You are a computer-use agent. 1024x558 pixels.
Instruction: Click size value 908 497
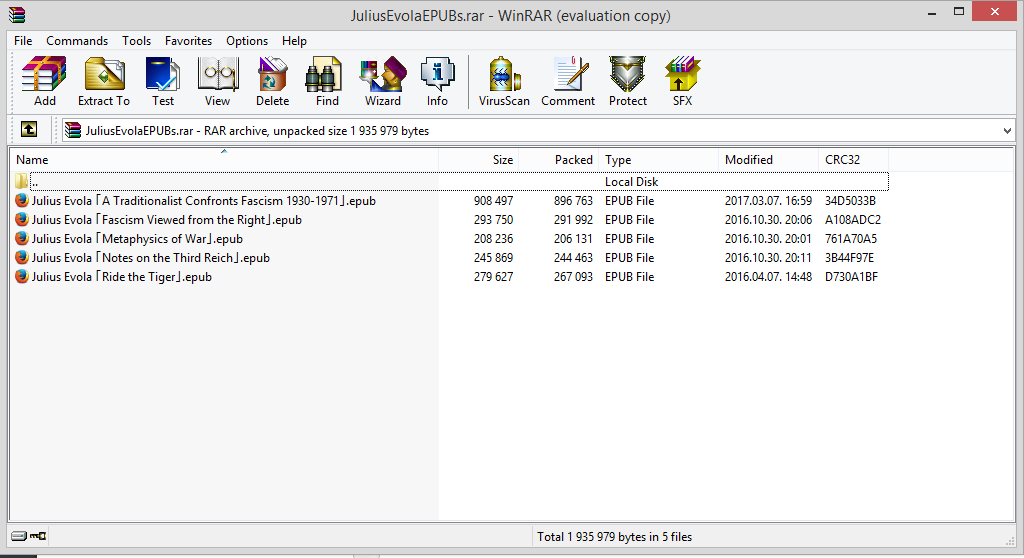coord(493,201)
